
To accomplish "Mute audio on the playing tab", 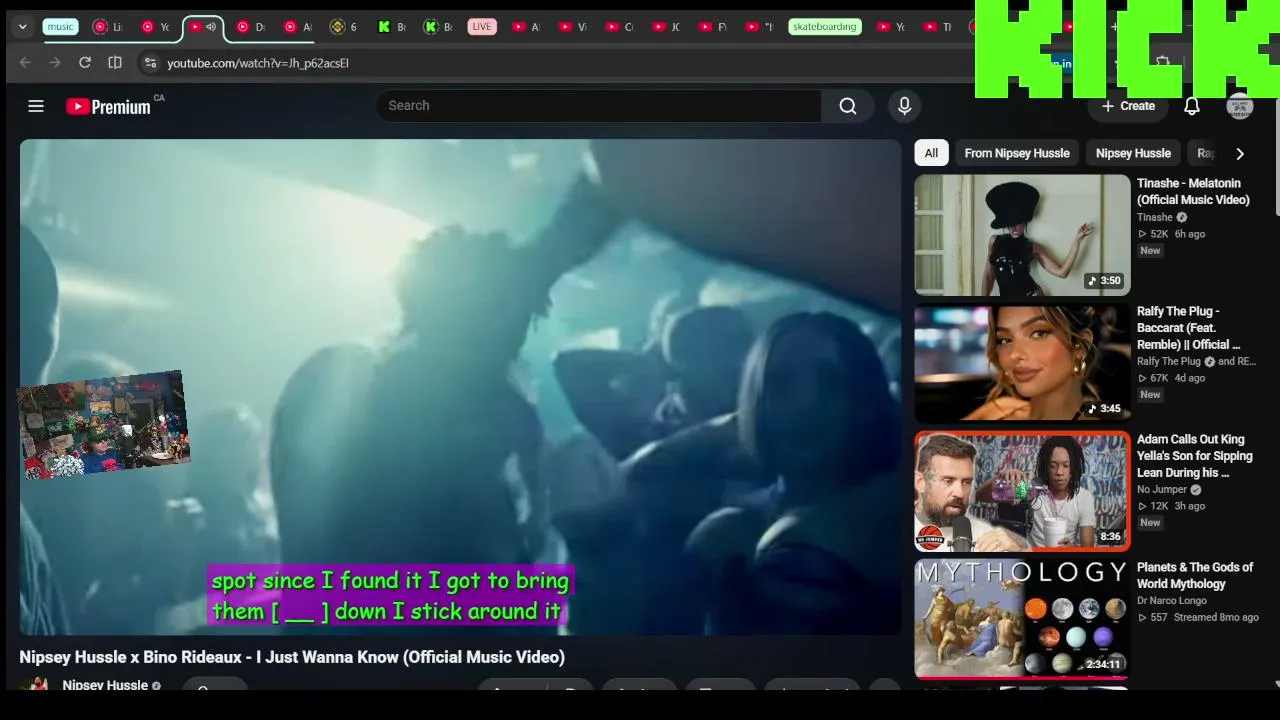I will tap(210, 27).
